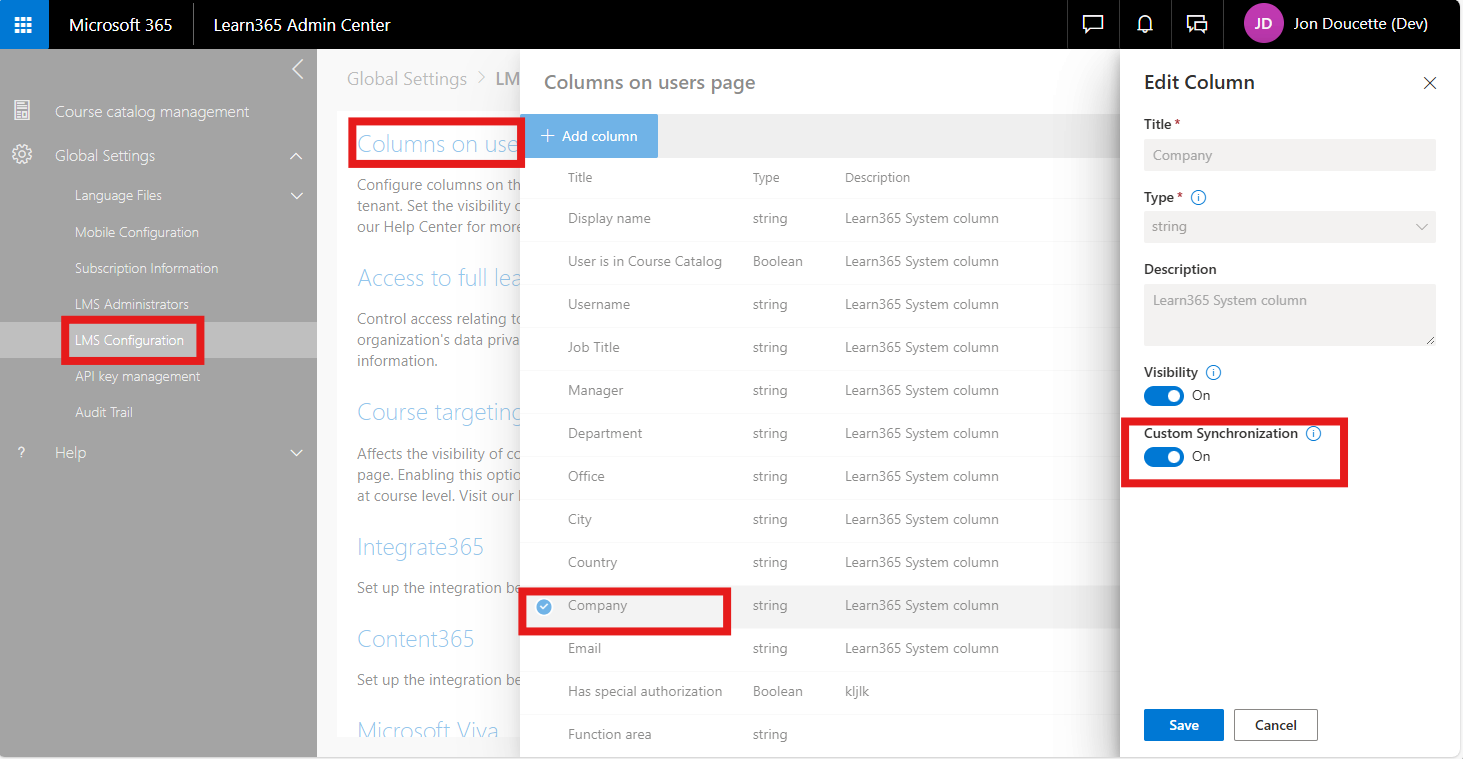
Task: Show info for the Type field
Action: [1199, 197]
